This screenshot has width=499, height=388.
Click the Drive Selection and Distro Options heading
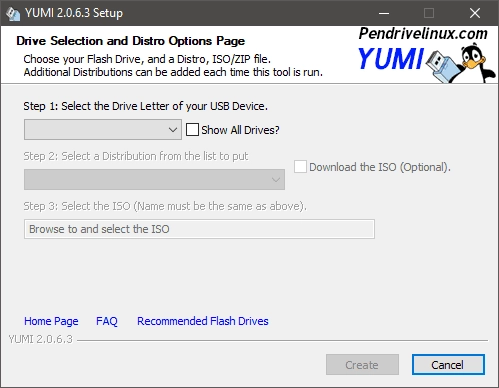pos(130,41)
